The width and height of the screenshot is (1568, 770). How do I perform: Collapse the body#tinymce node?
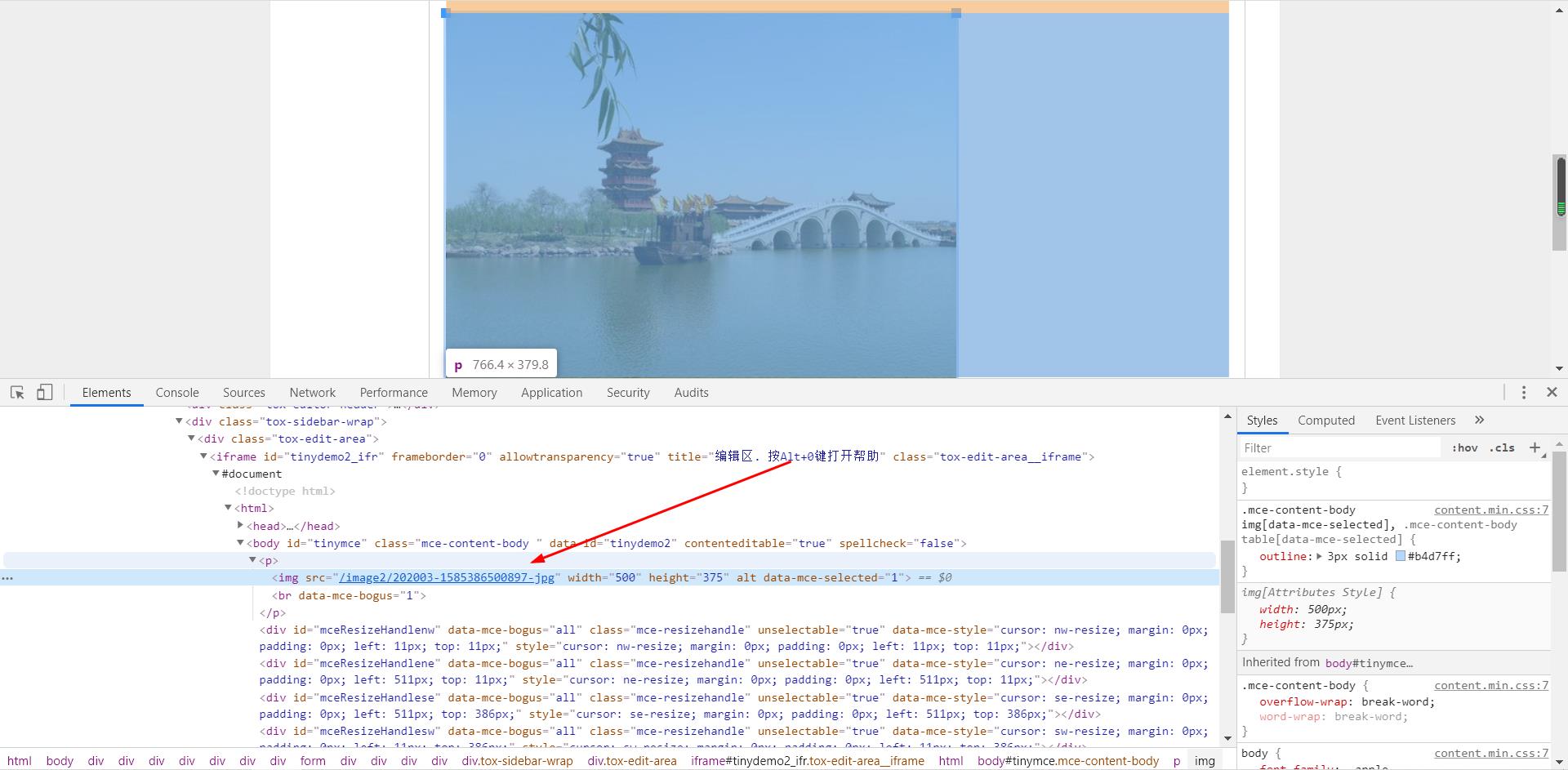click(240, 543)
